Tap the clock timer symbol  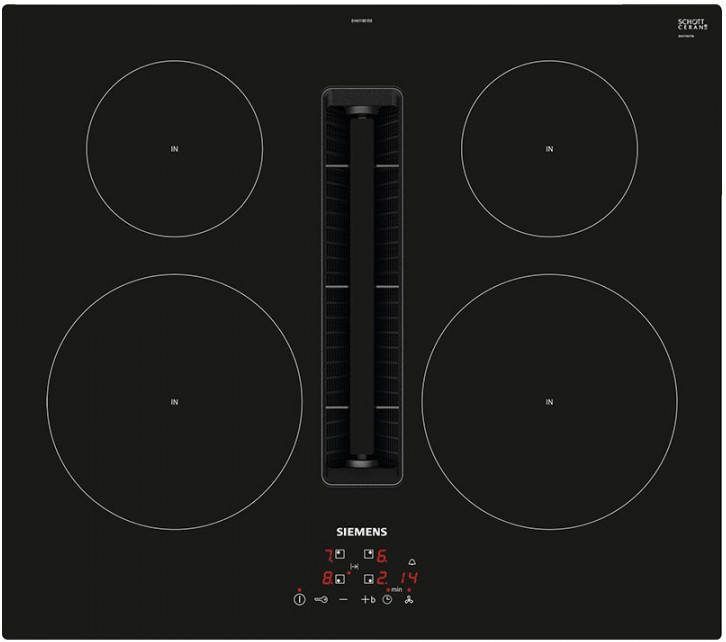pyautogui.click(x=387, y=599)
